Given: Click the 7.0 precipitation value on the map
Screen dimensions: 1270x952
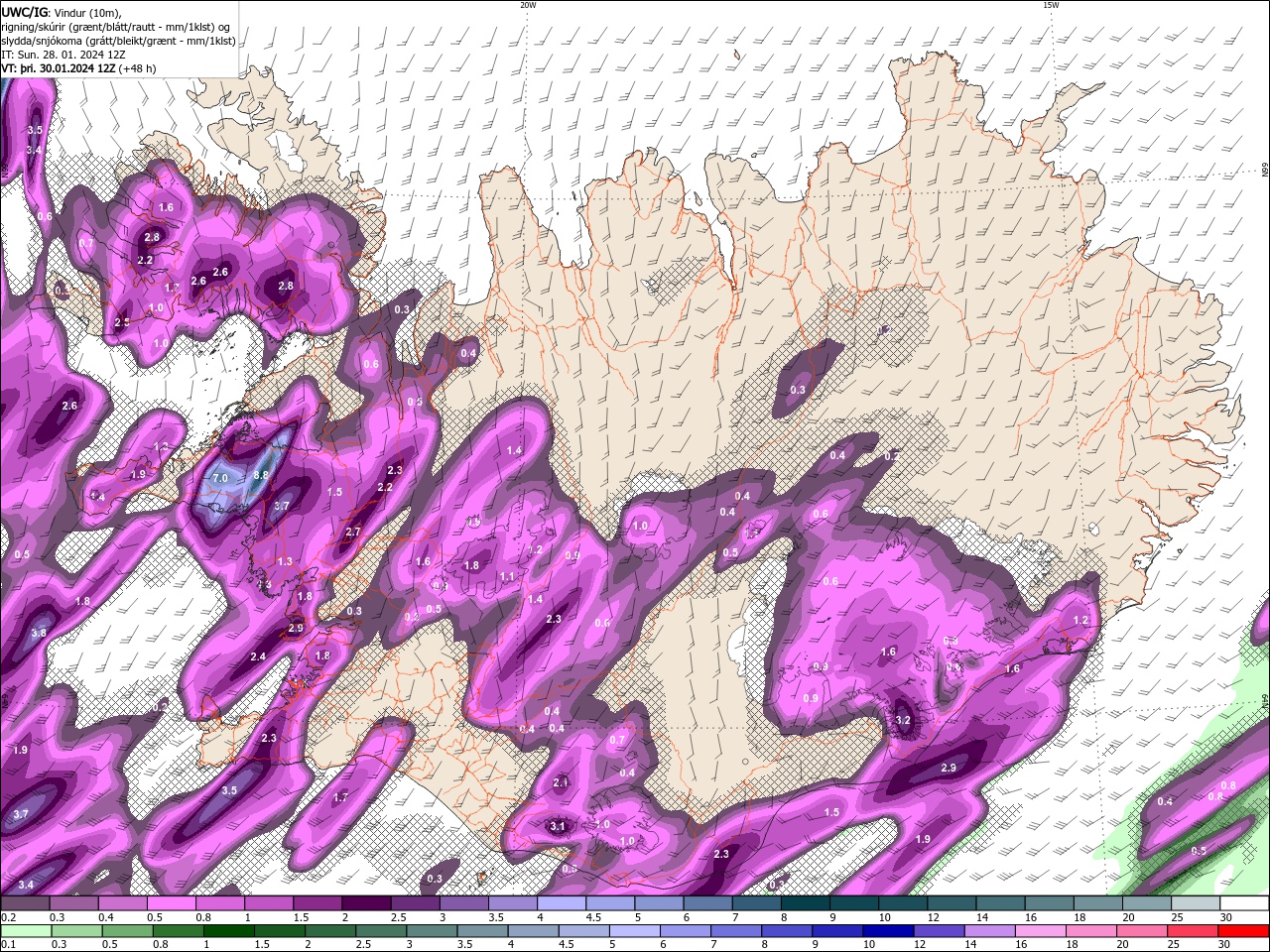Looking at the screenshot, I should (220, 478).
